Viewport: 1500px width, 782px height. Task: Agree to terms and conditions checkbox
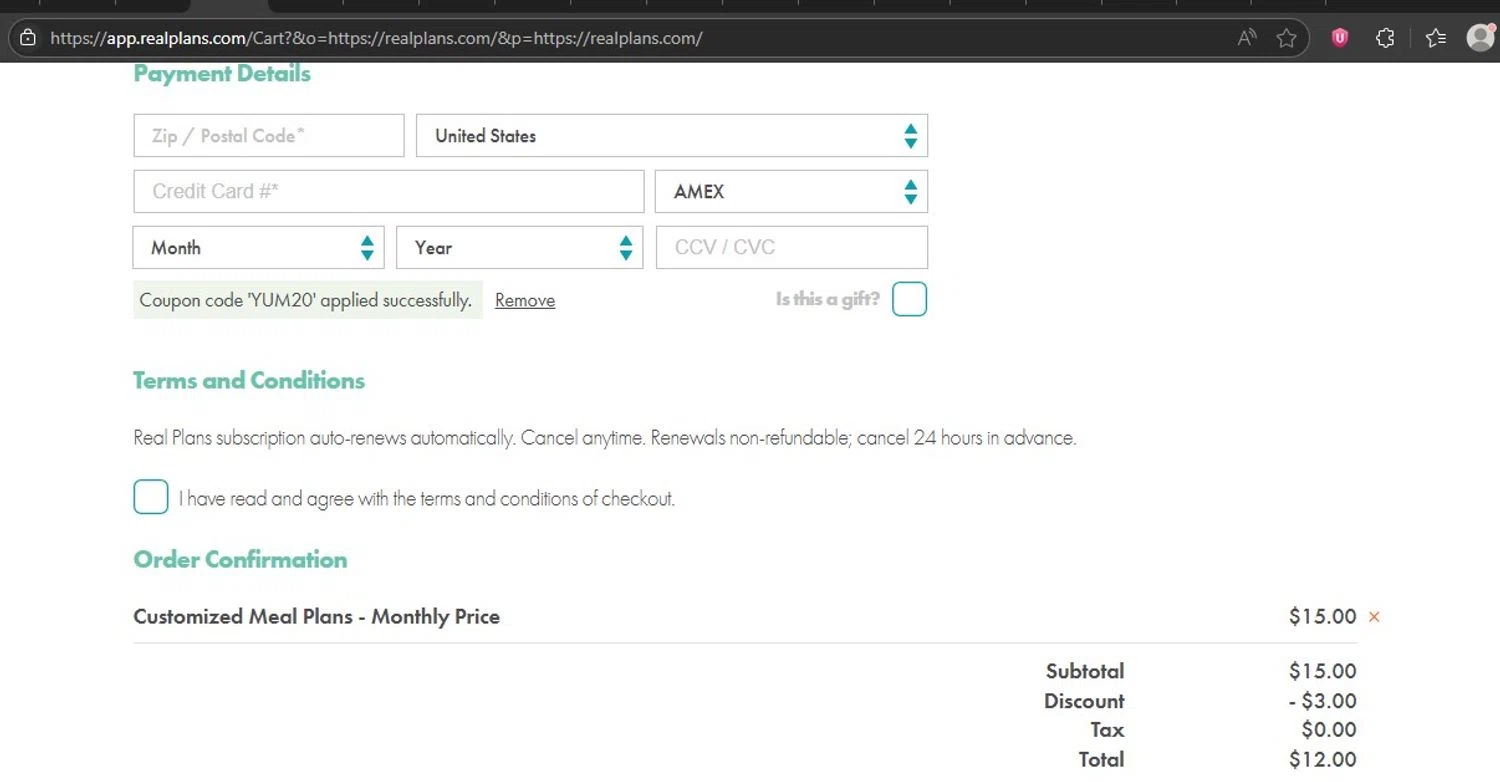tap(151, 497)
